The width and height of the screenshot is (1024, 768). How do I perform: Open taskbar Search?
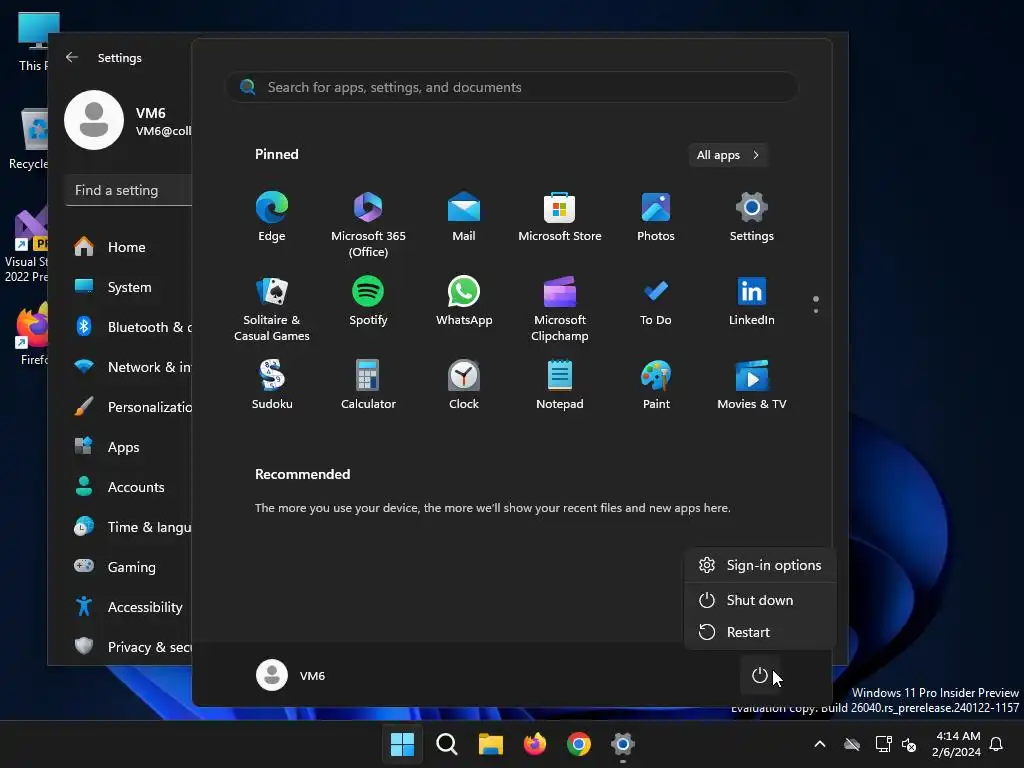pos(447,744)
